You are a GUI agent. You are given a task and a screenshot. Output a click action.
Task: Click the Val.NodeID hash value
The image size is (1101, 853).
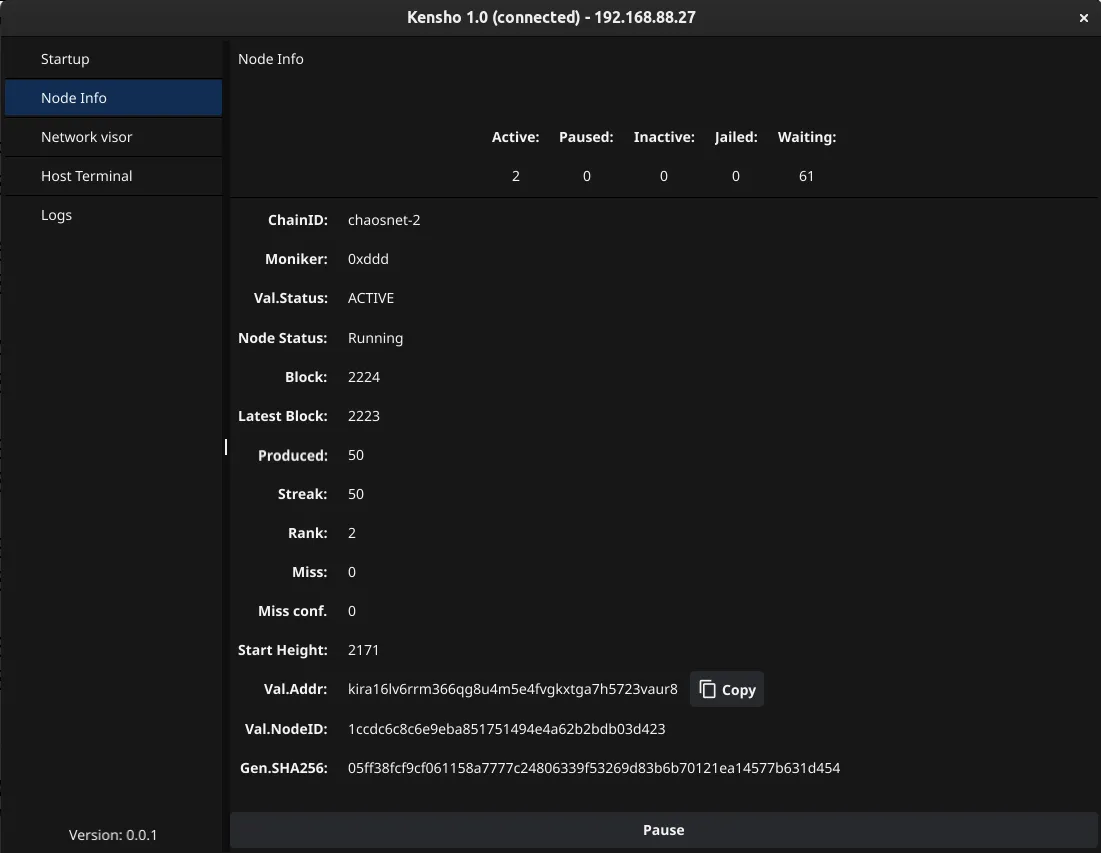click(x=506, y=729)
